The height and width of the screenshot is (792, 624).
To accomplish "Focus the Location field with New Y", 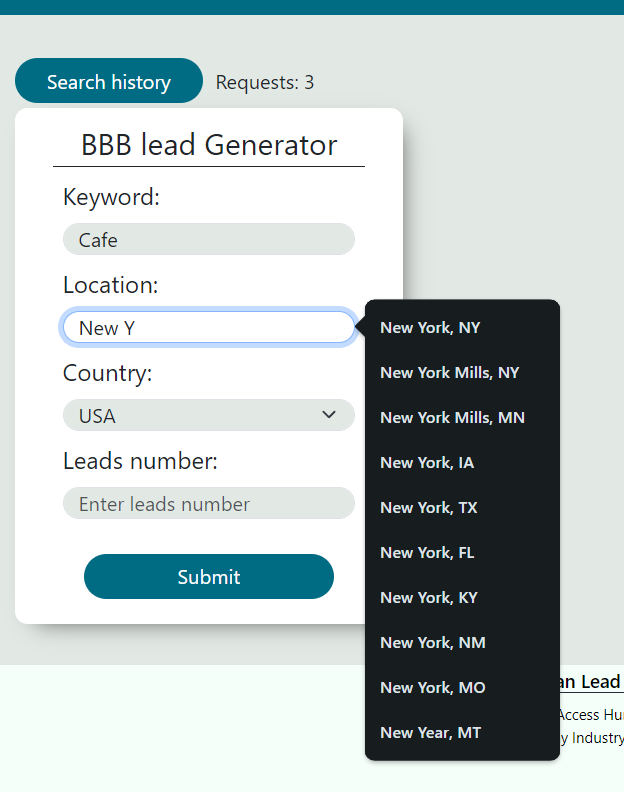I will pyautogui.click(x=208, y=328).
